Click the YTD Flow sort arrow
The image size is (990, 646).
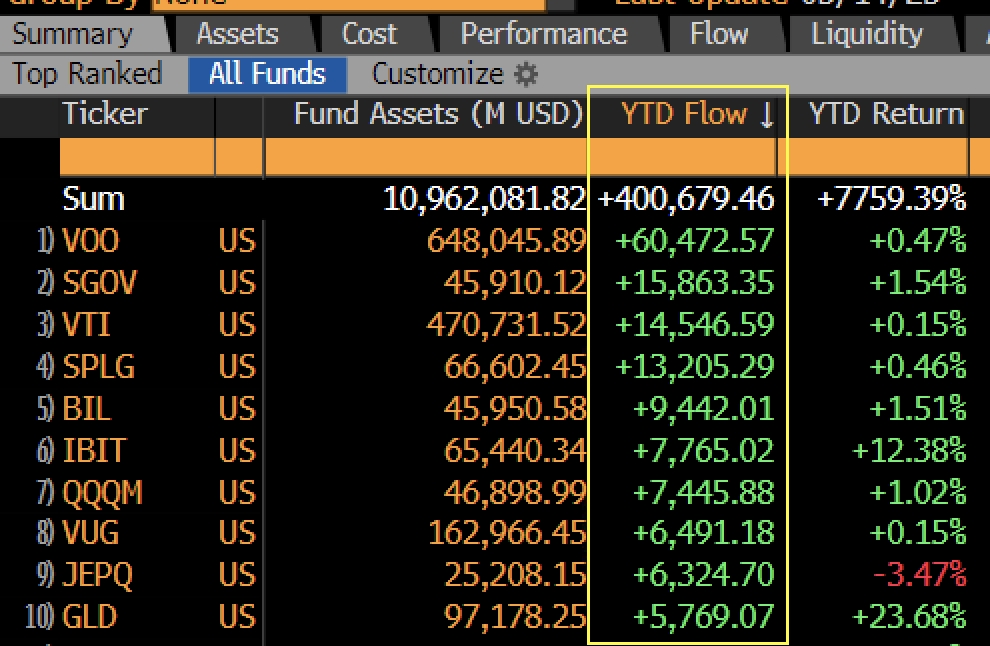[767, 115]
